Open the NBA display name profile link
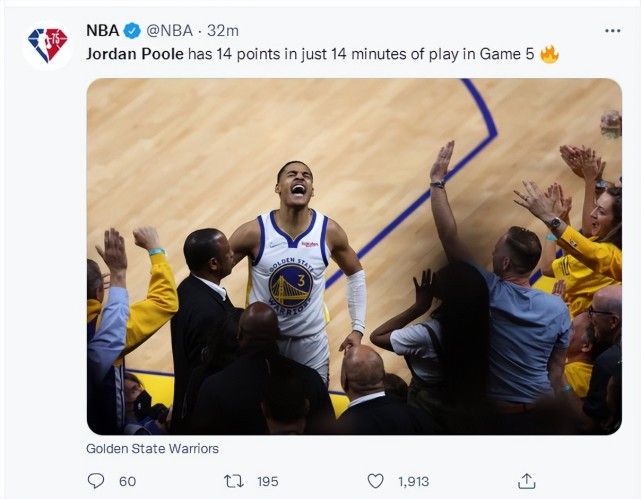The height and width of the screenshot is (499, 641). pos(102,31)
